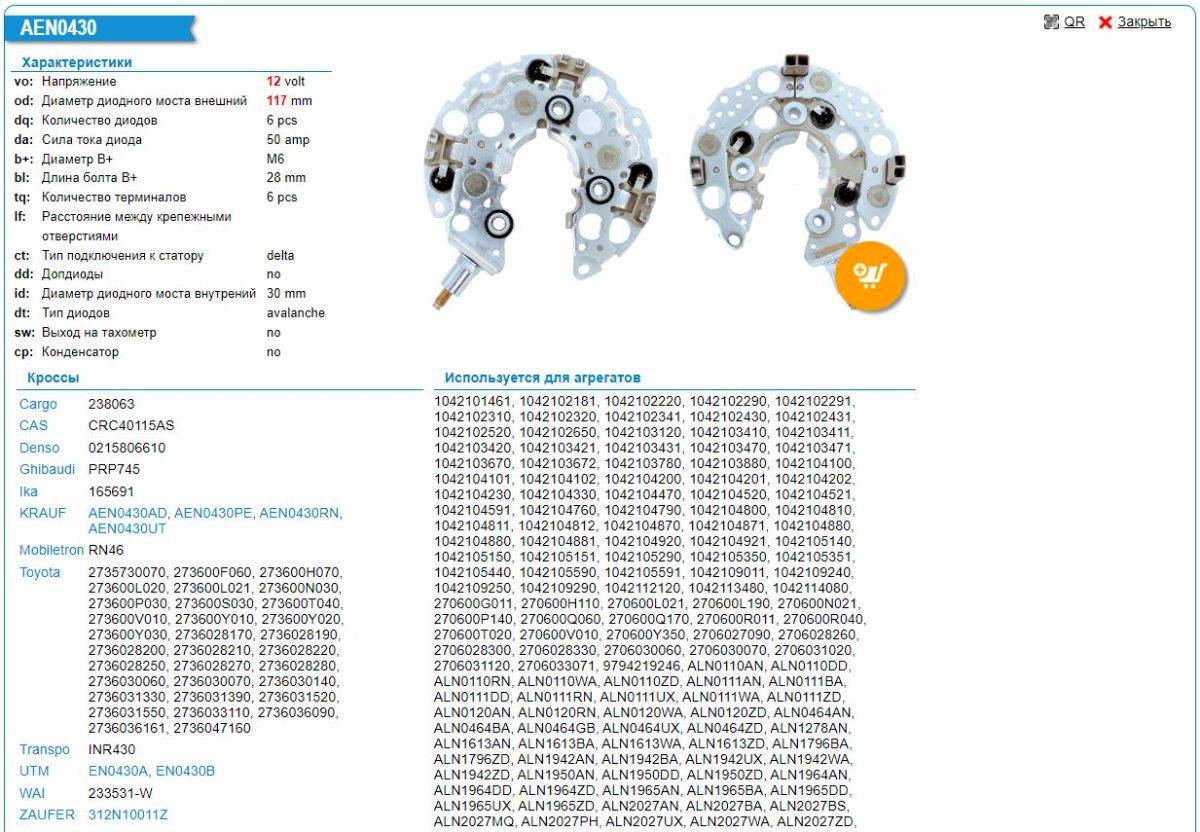Click the Кроссы section header
Image resolution: width=1200 pixels, height=832 pixels.
[x=53, y=378]
